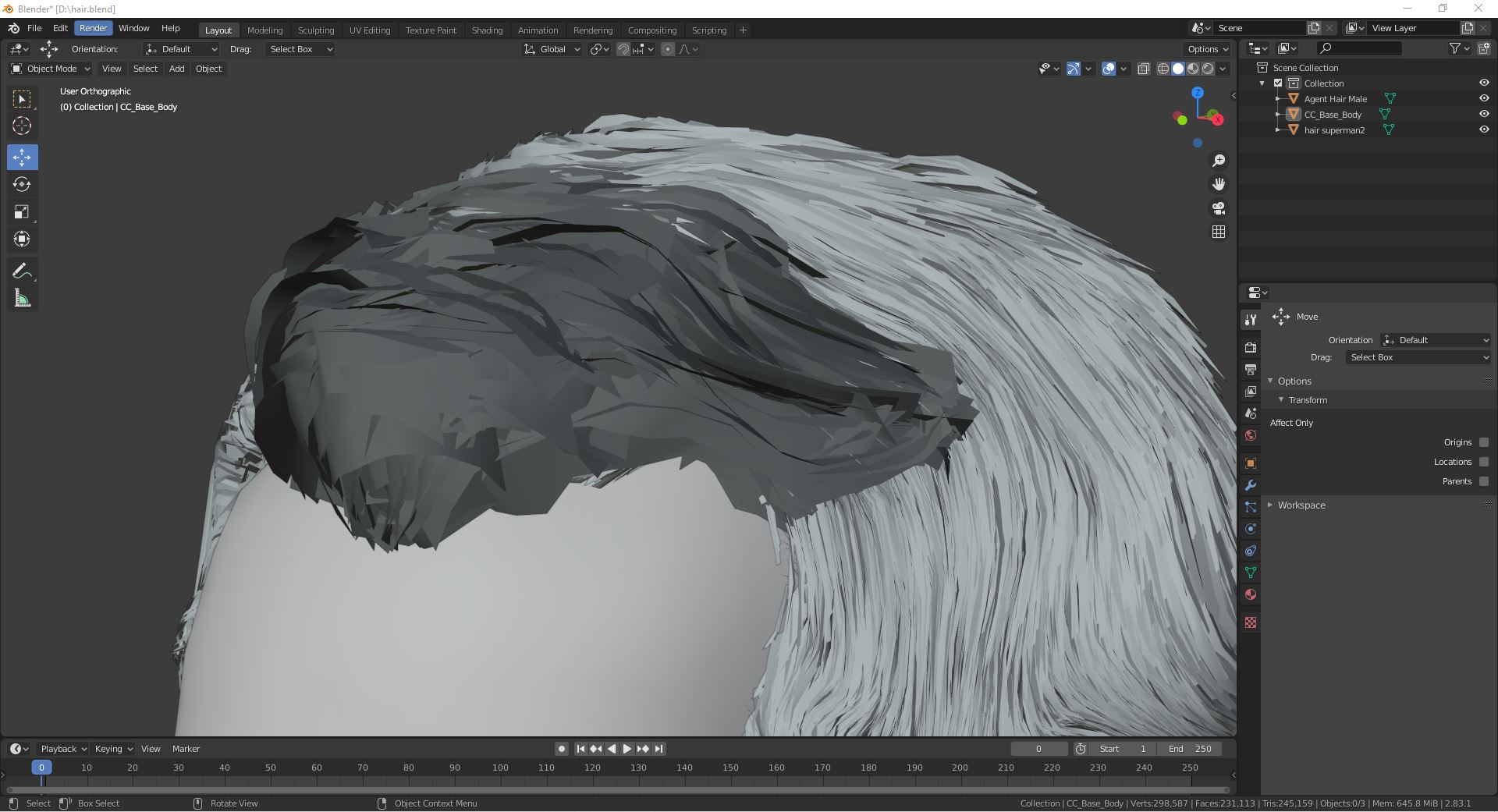Switch to Material Preview shading
Screen dimensions: 1498x812
[x=1193, y=69]
